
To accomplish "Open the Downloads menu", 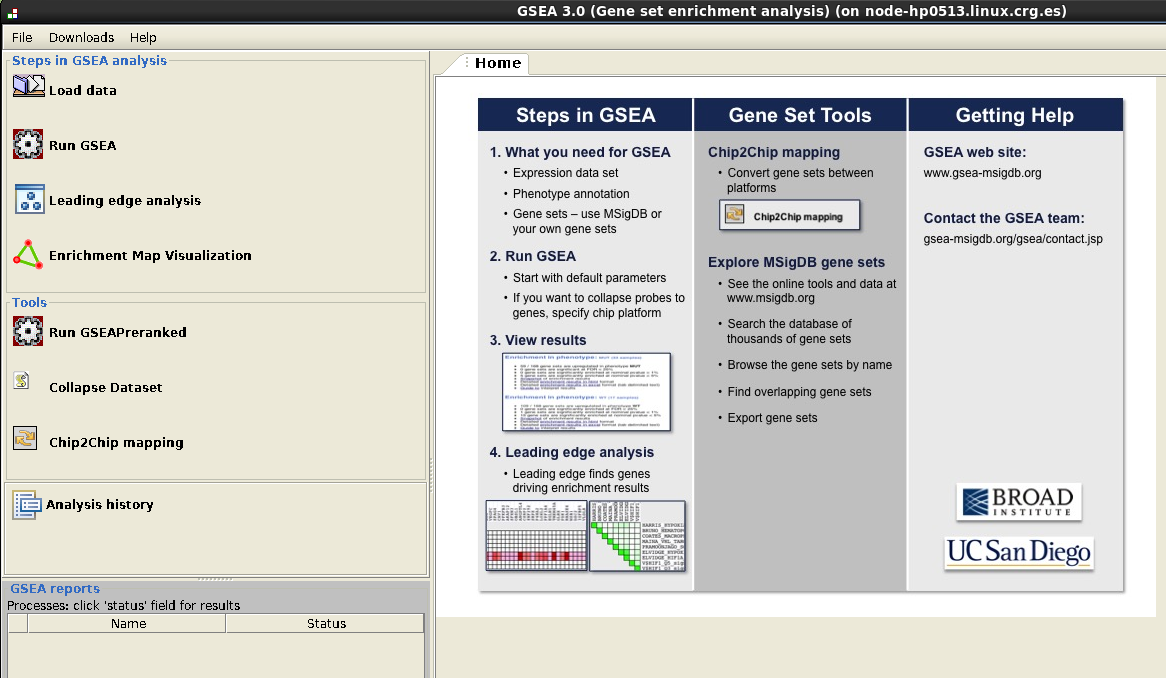I will (81, 37).
